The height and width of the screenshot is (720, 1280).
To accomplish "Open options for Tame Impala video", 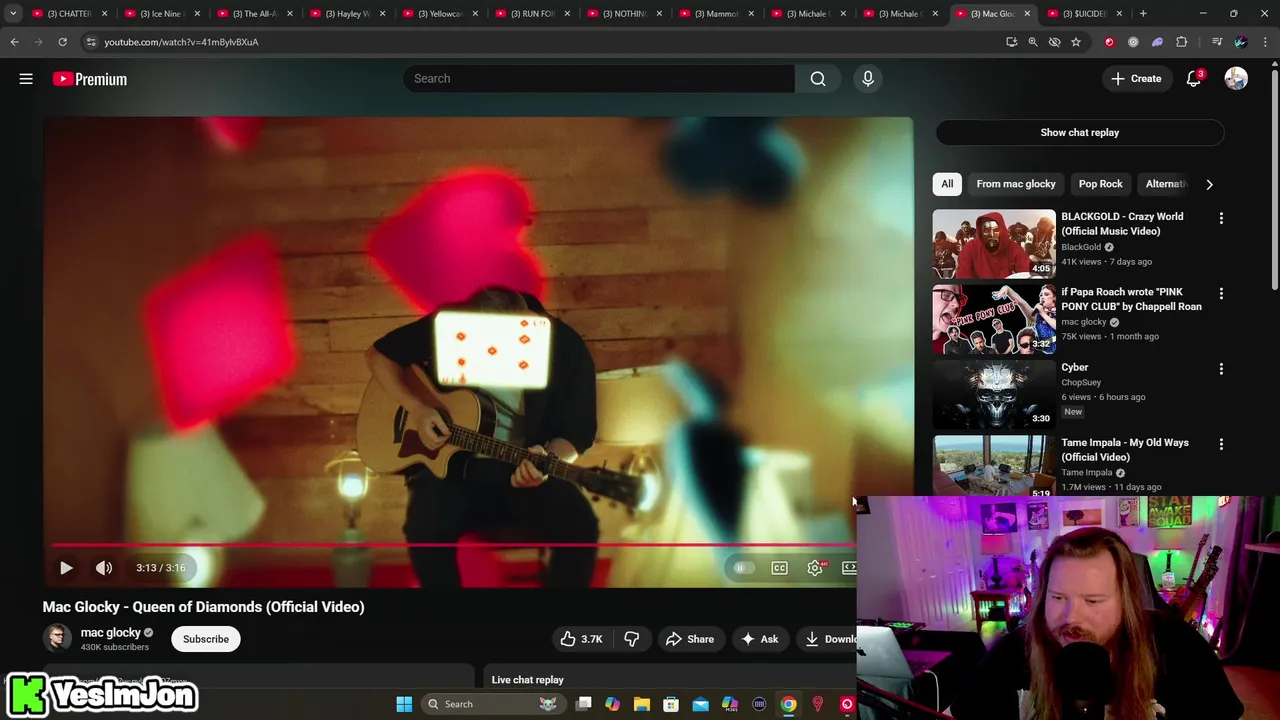I will click(x=1221, y=444).
